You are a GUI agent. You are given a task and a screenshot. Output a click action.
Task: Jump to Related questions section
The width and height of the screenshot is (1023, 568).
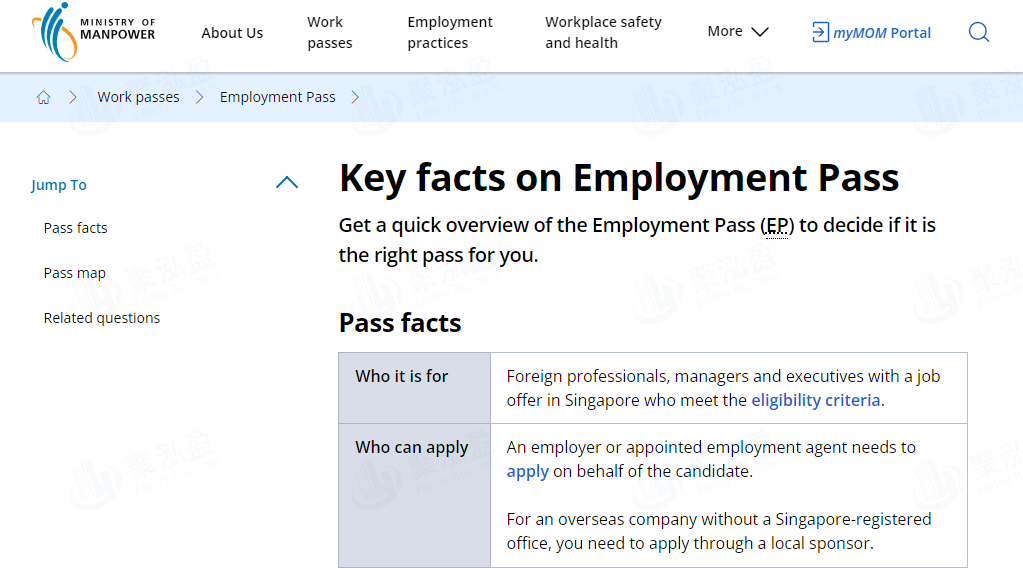tap(102, 318)
